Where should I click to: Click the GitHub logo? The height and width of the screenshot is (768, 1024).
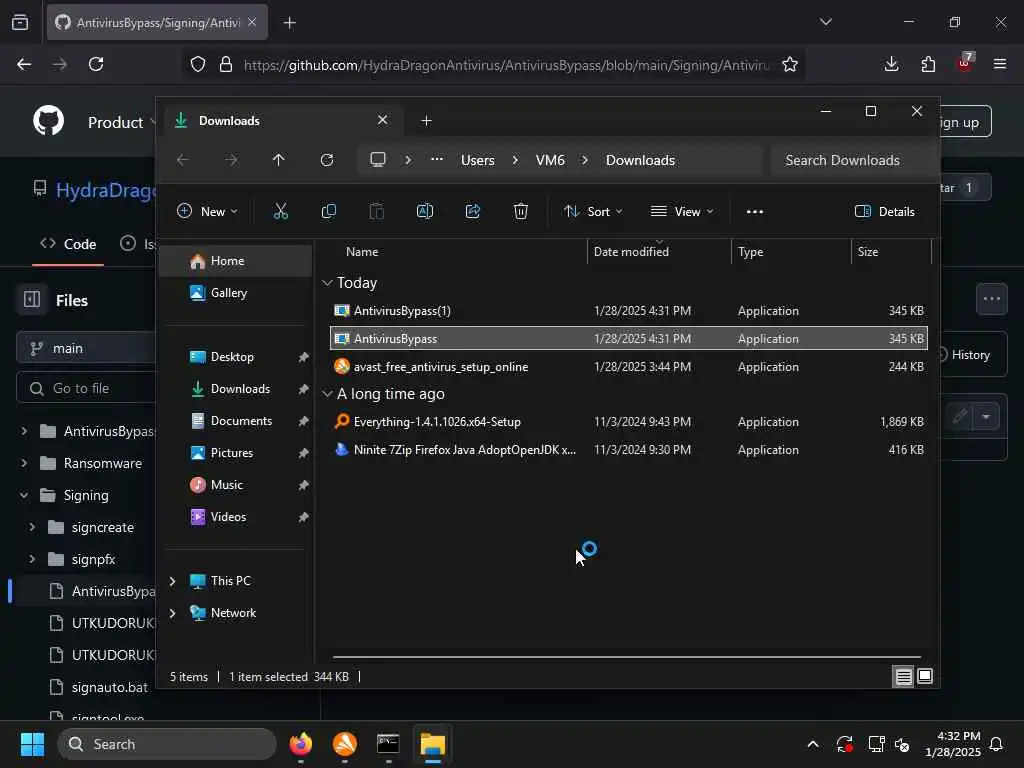pyautogui.click(x=49, y=121)
